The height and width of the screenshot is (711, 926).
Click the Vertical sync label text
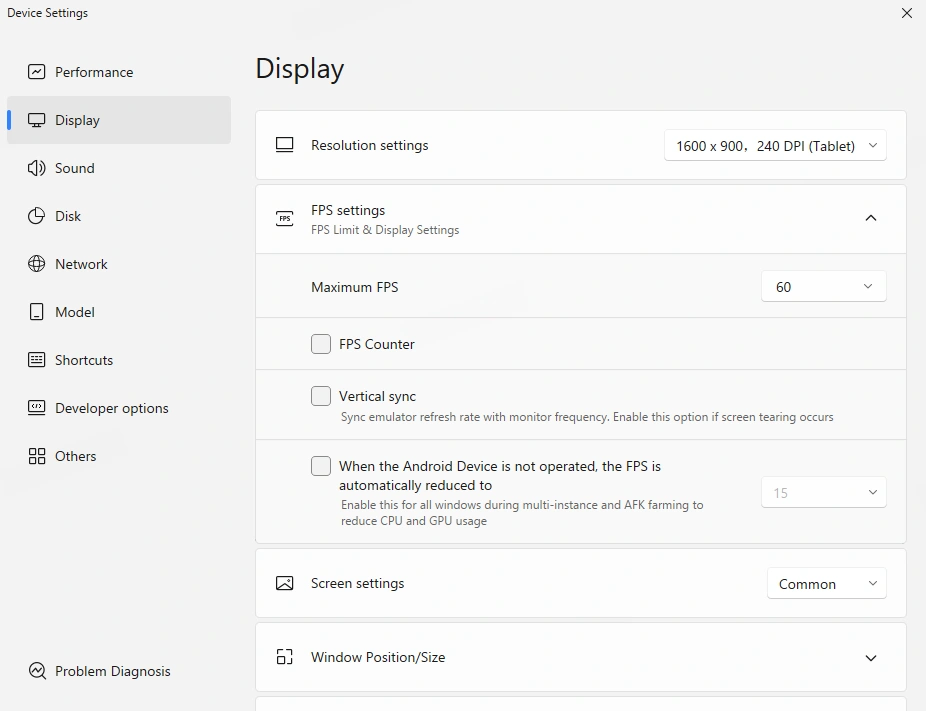tap(377, 396)
